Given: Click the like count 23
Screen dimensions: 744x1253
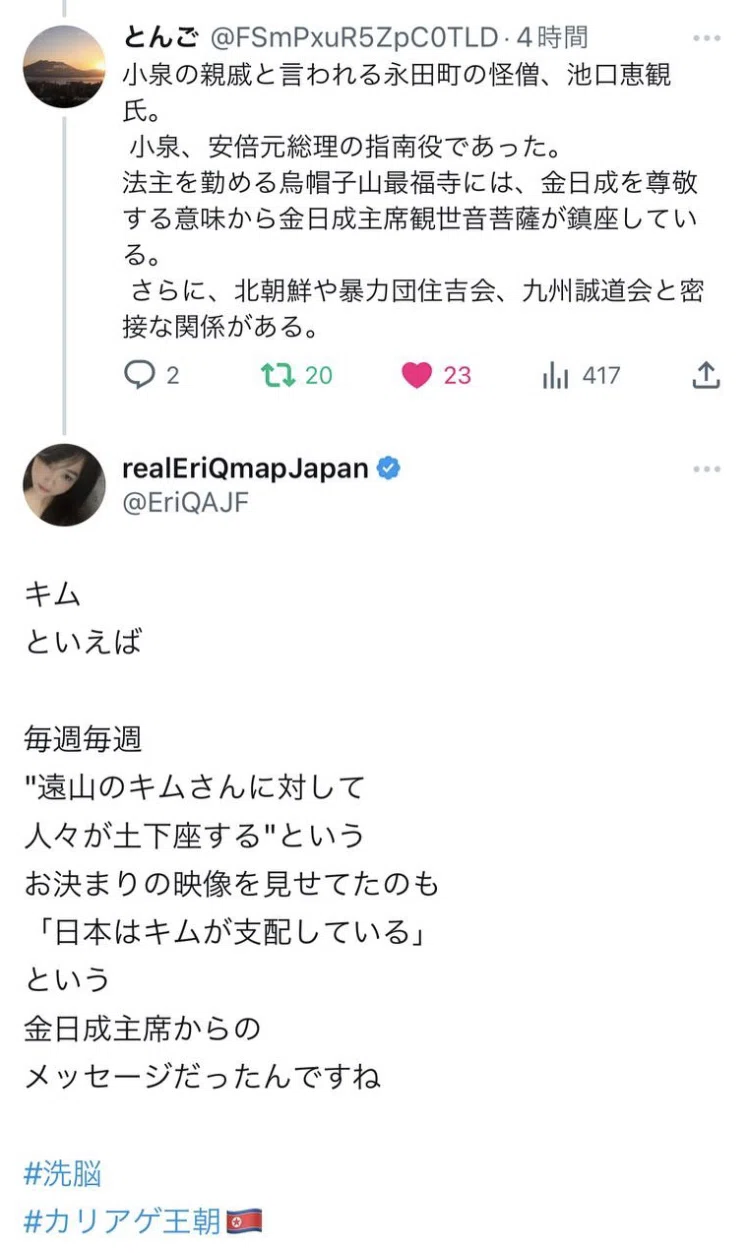Looking at the screenshot, I should pyautogui.click(x=457, y=376).
